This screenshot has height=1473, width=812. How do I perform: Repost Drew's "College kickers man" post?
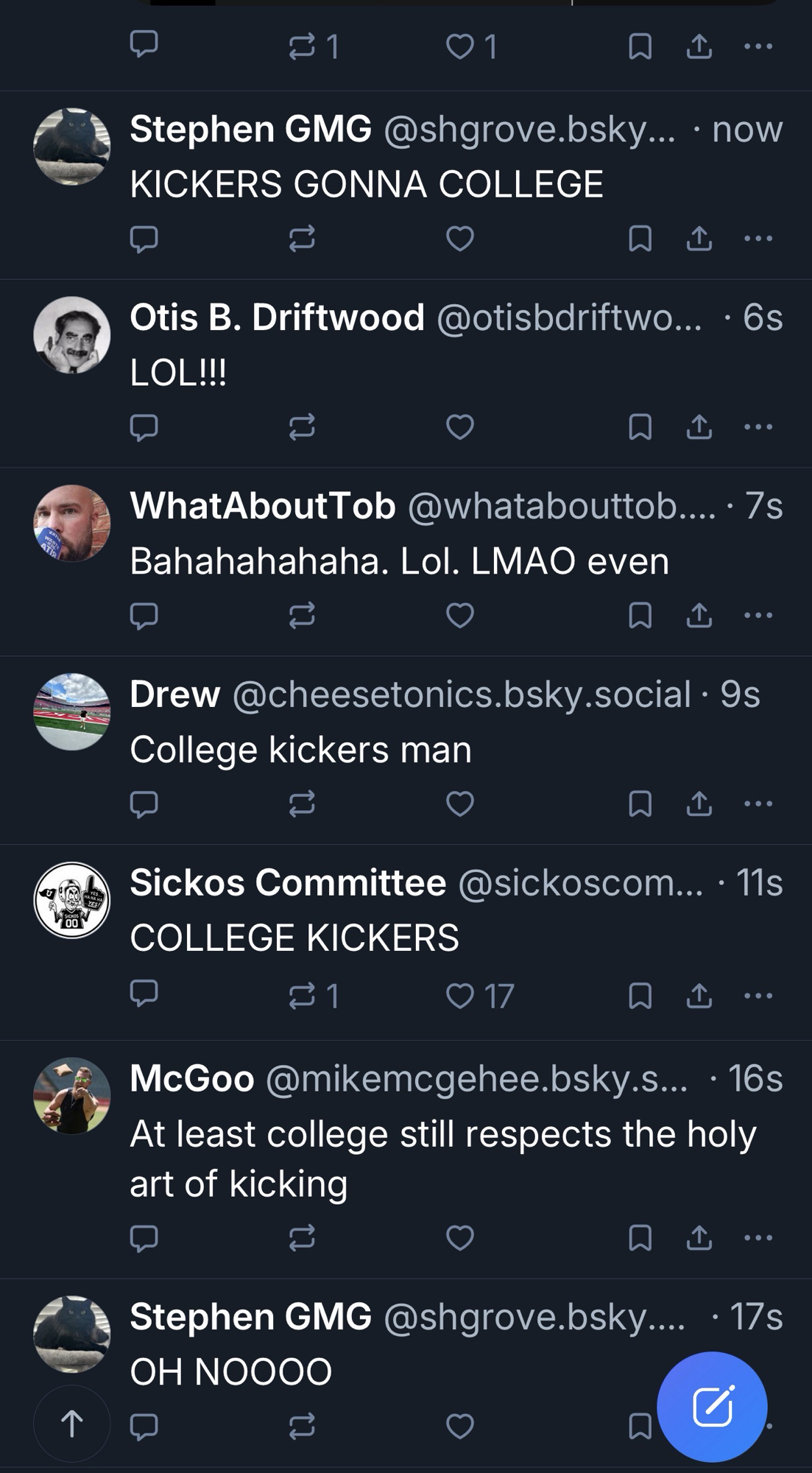(x=302, y=803)
